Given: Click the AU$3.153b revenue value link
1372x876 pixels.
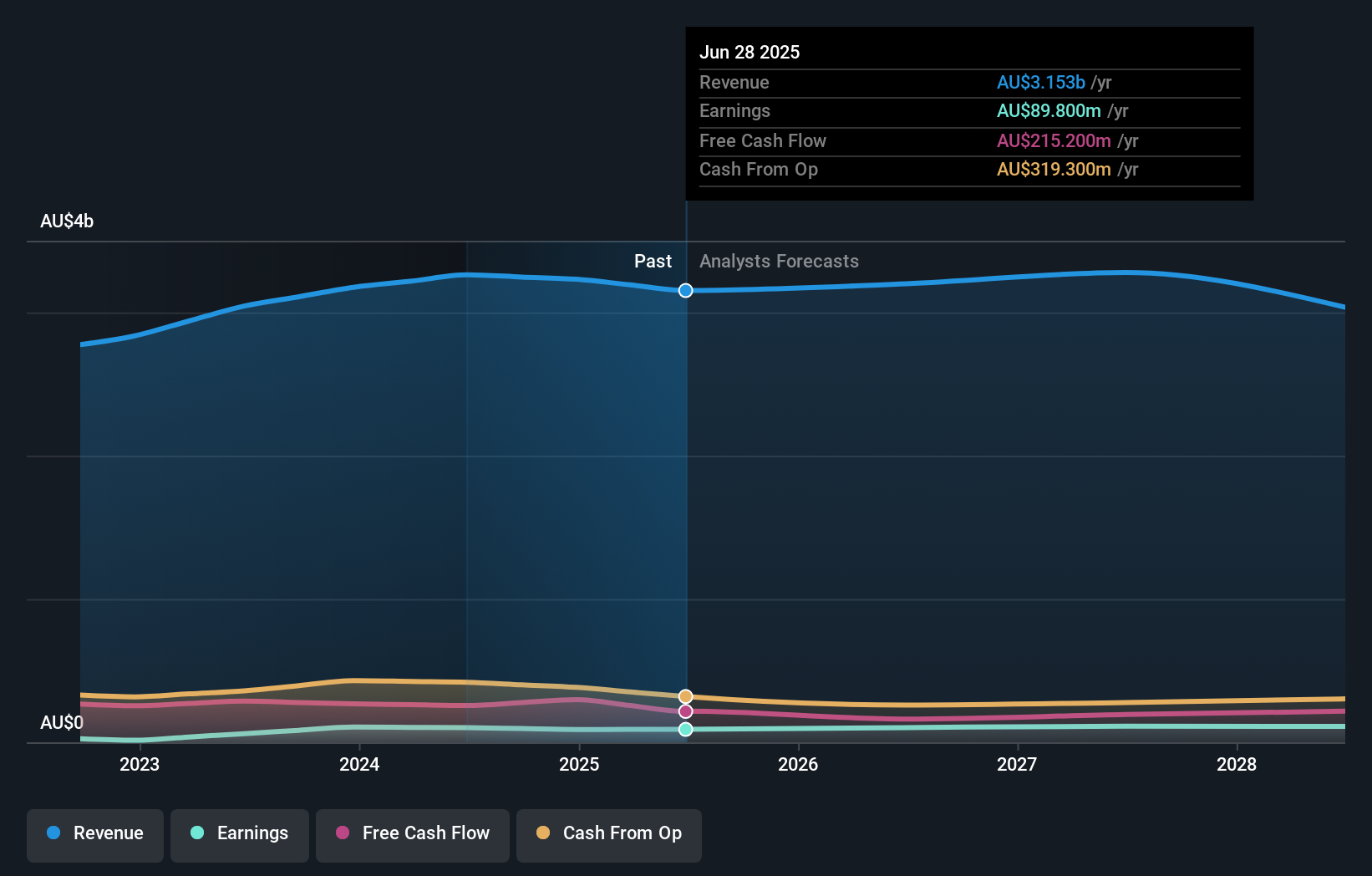Looking at the screenshot, I should coord(1041,83).
